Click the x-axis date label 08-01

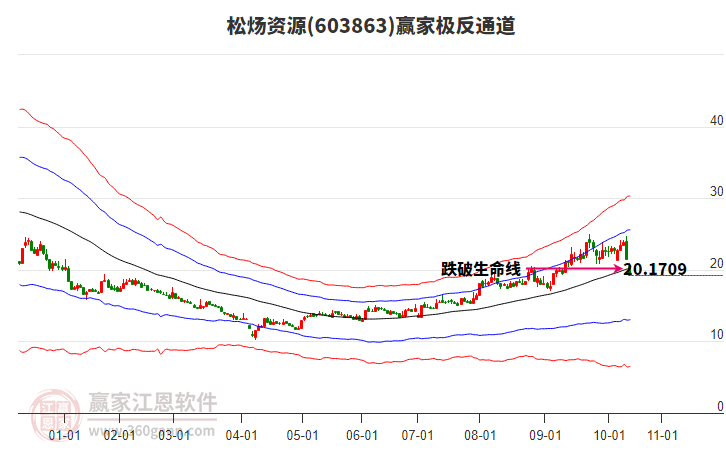tap(480, 435)
